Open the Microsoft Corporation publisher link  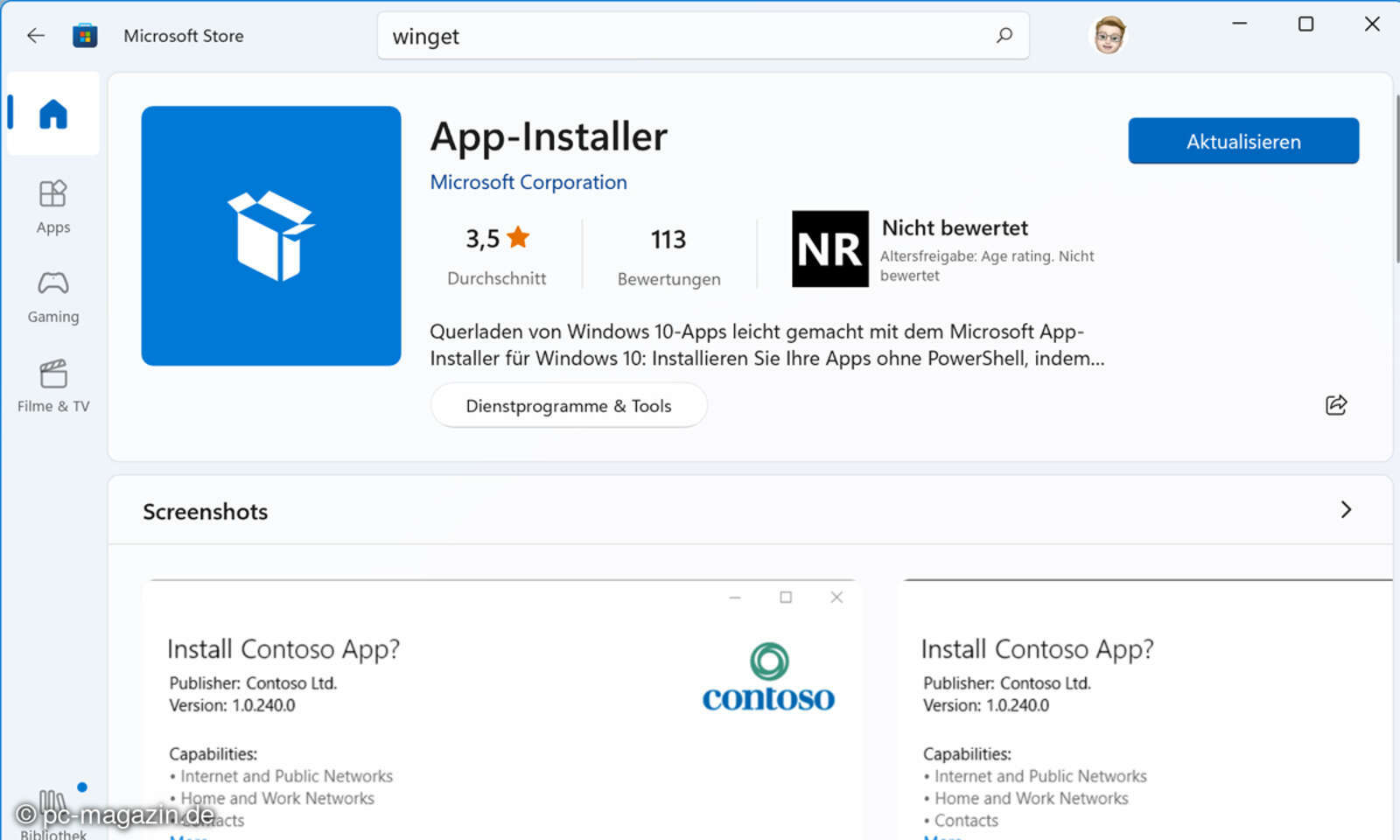pos(528,182)
